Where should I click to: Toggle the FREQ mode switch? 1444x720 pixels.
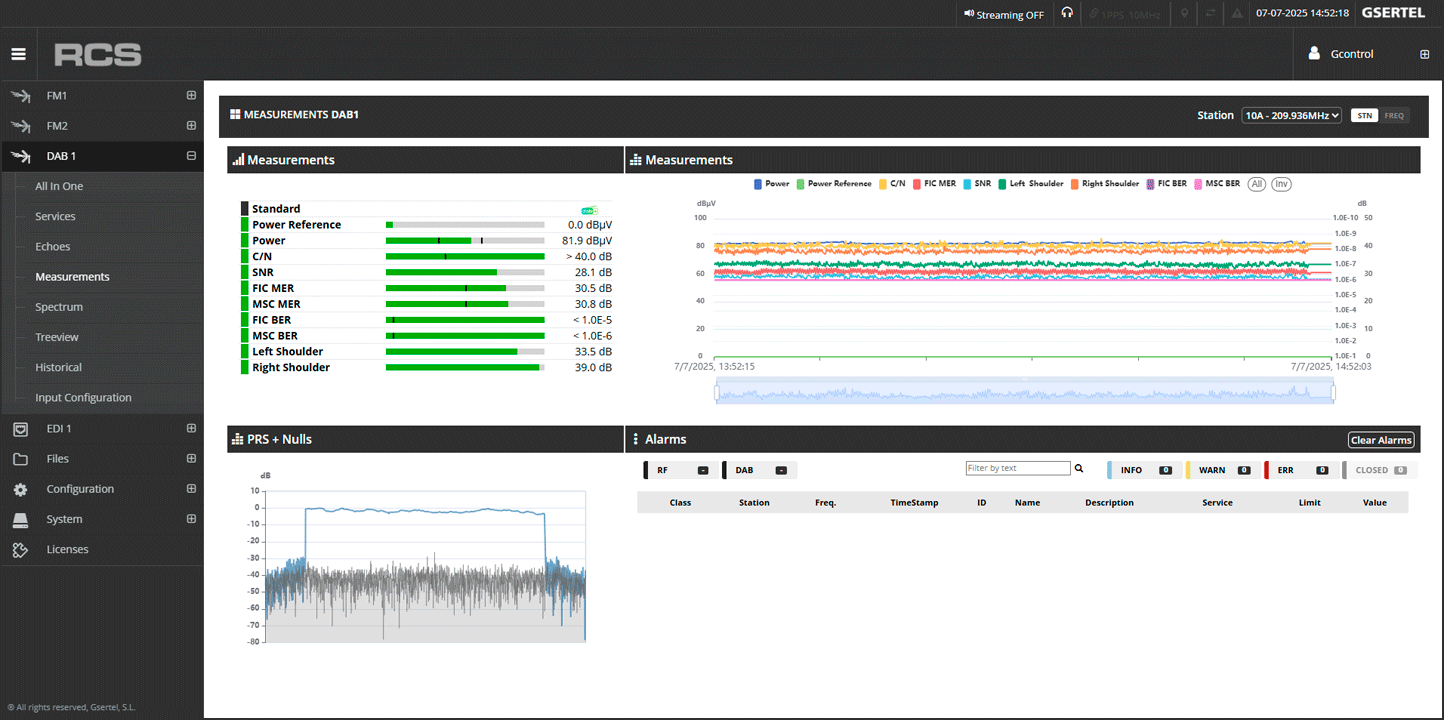1394,116
